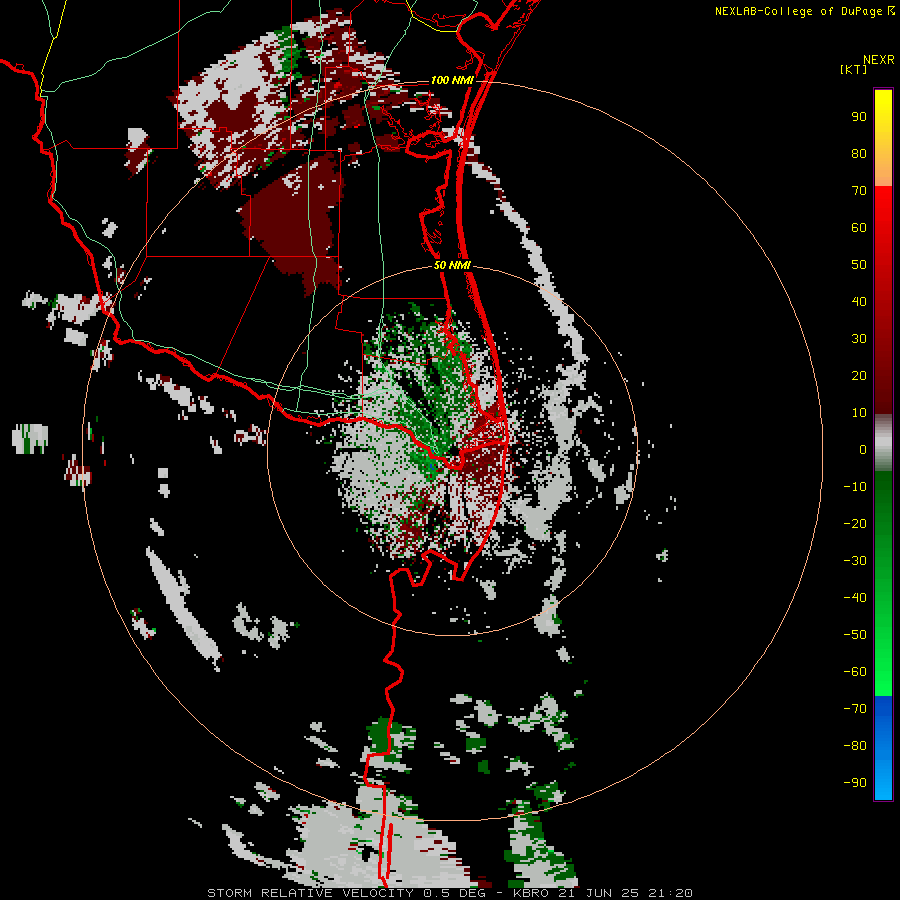
Task: Click the -10 value on velocity scale
Action: tap(855, 487)
